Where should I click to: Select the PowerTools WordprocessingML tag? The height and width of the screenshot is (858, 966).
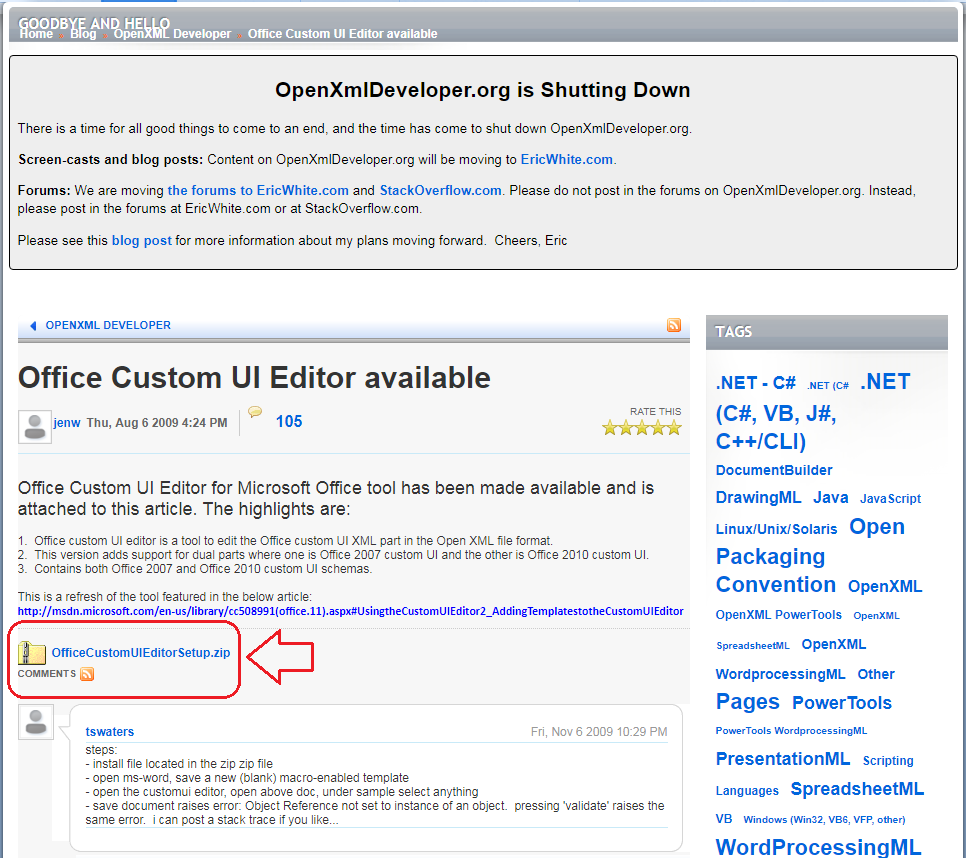point(791,731)
